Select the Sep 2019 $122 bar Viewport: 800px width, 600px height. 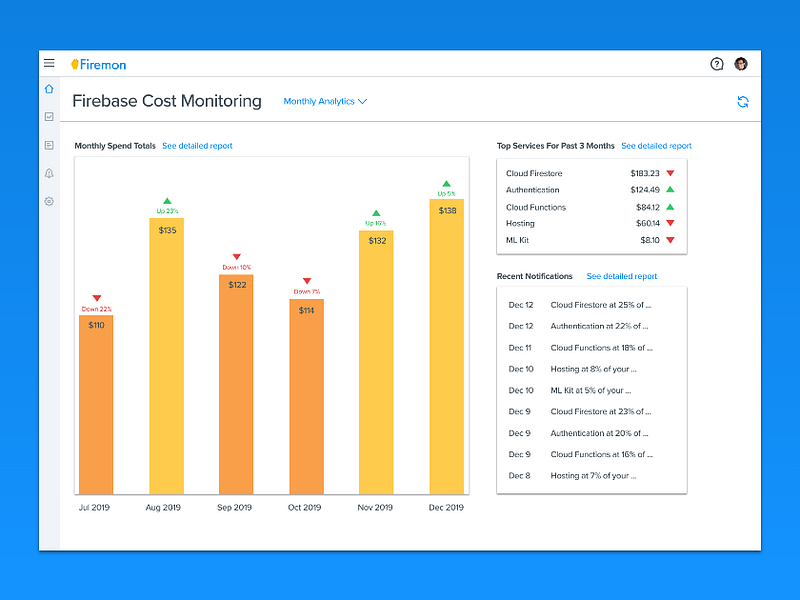coord(236,384)
